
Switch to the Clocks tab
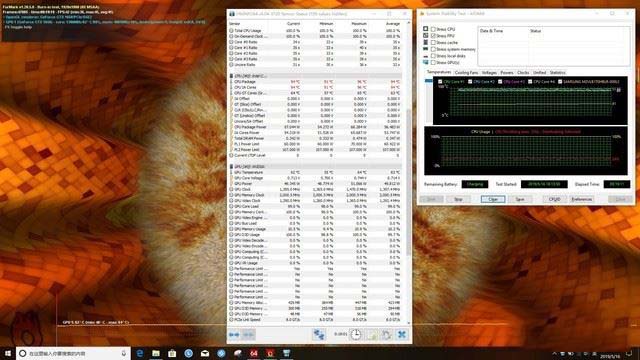[523, 73]
